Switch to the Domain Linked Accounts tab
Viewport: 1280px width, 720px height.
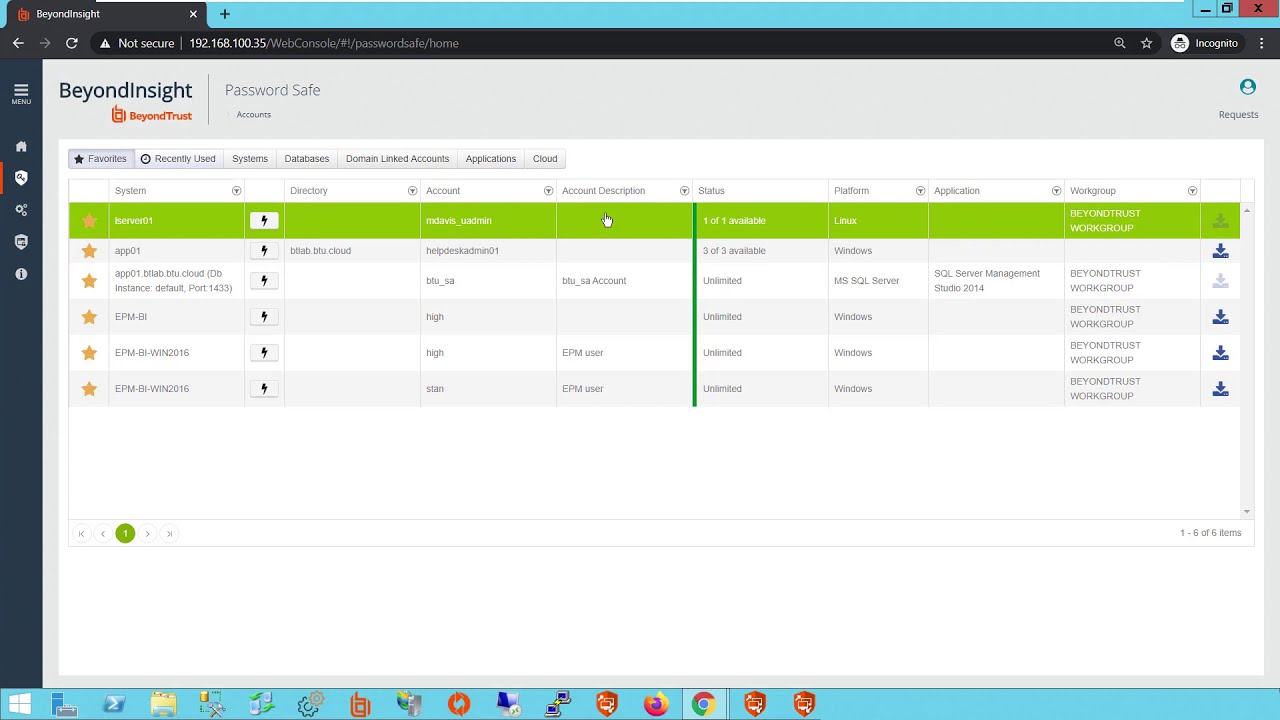[x=397, y=159]
